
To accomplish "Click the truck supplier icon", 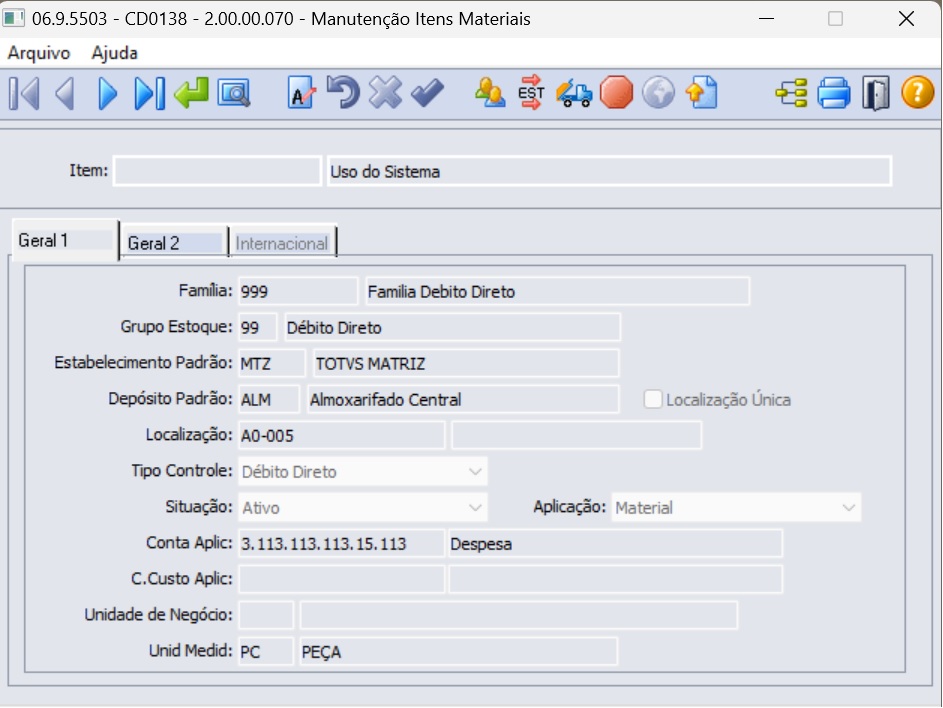I will pyautogui.click(x=574, y=94).
